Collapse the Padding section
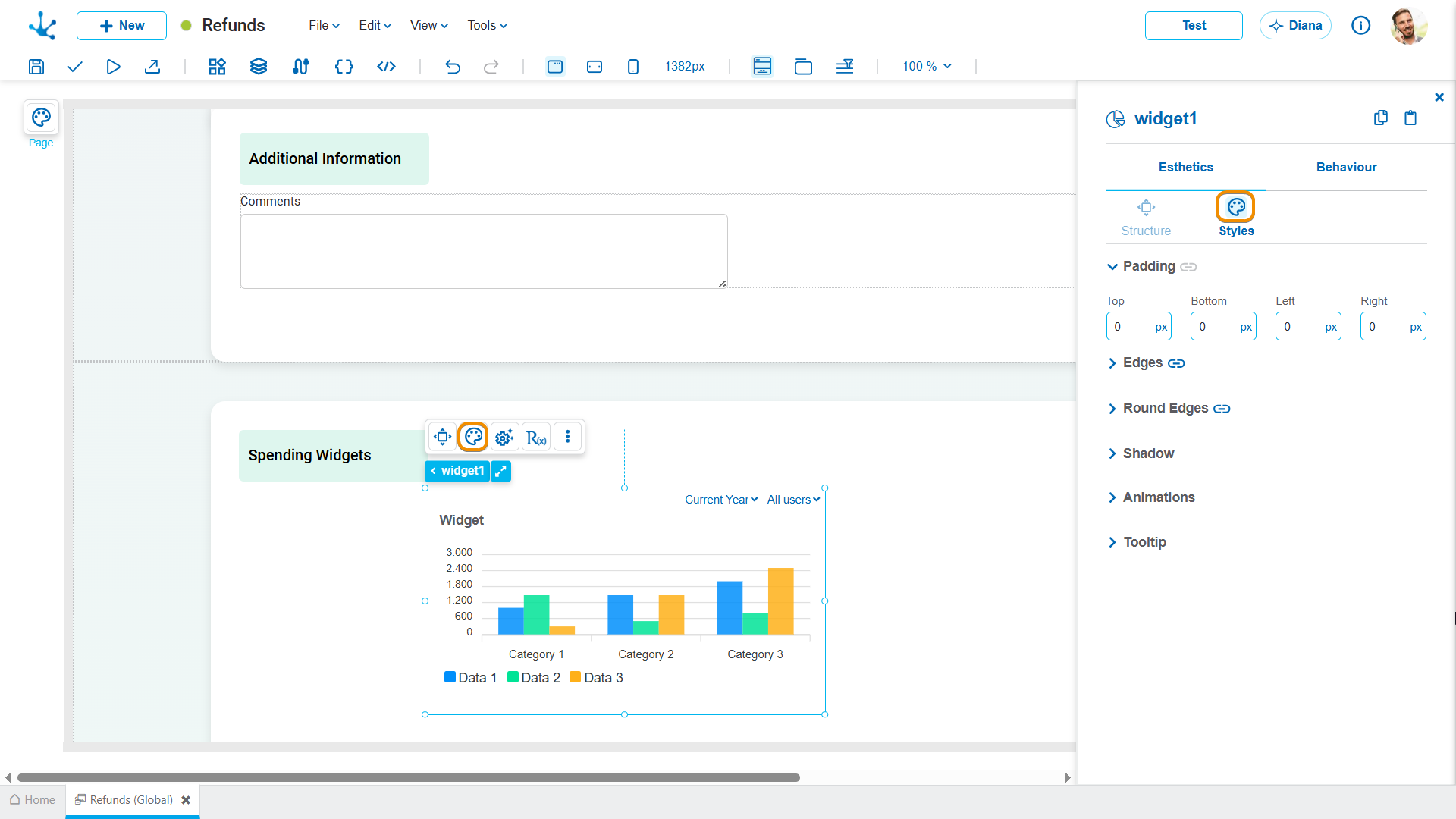This screenshot has height=819, width=1456. click(1112, 267)
